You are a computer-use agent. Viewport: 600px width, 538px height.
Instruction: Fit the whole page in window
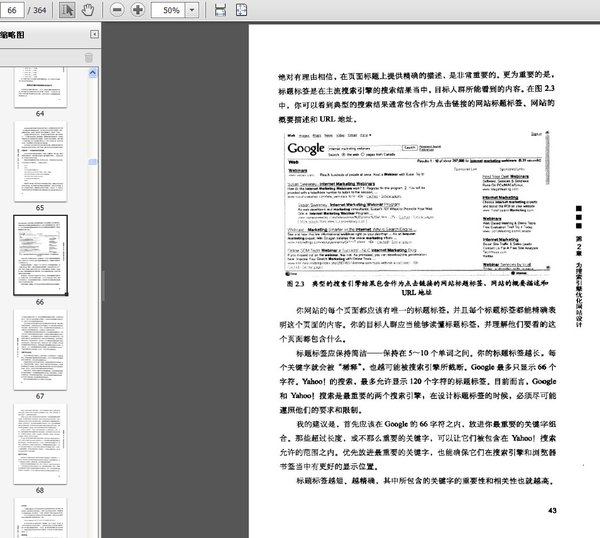click(241, 10)
